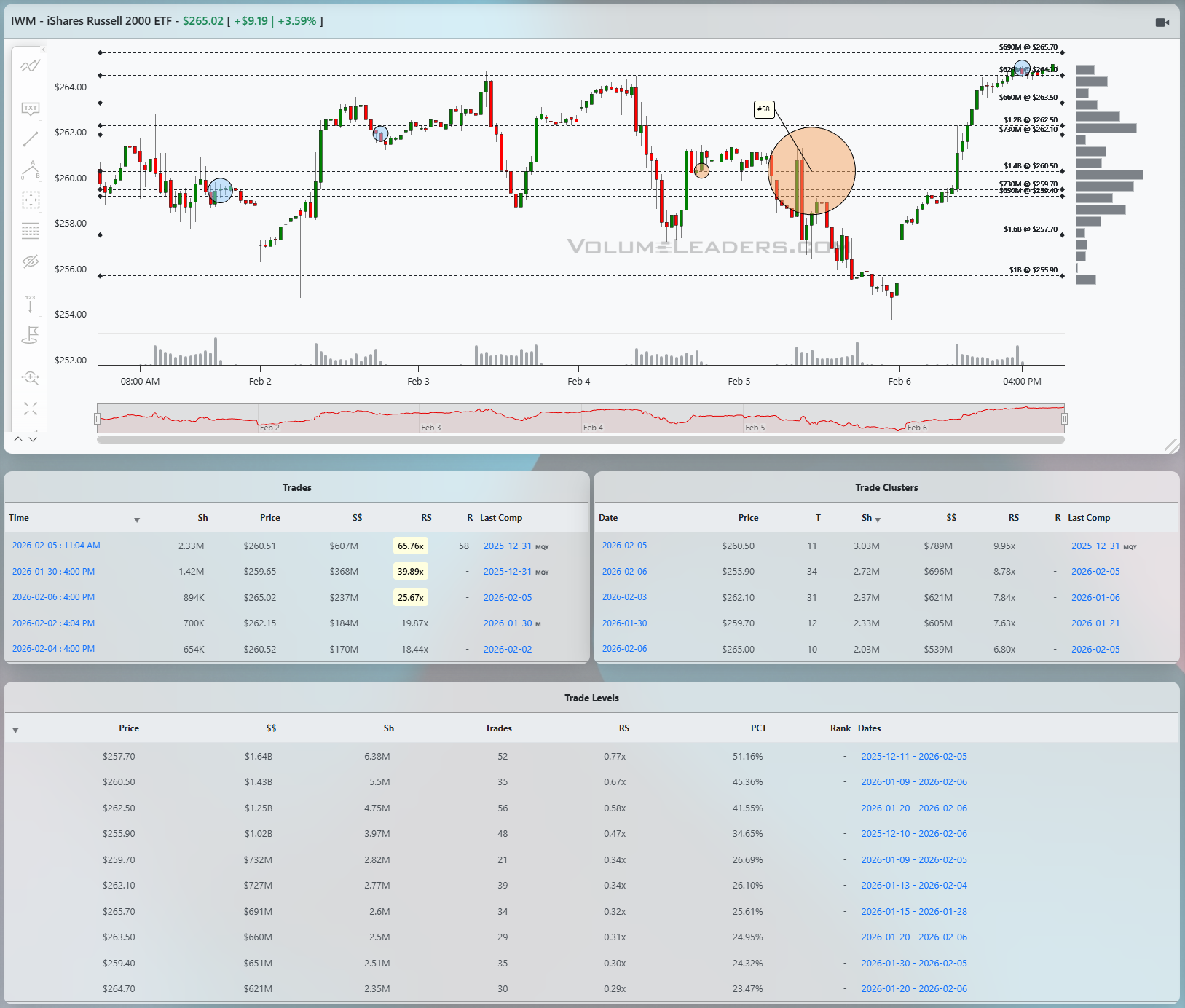Click the $789M value in Trade Clusters

tap(938, 546)
